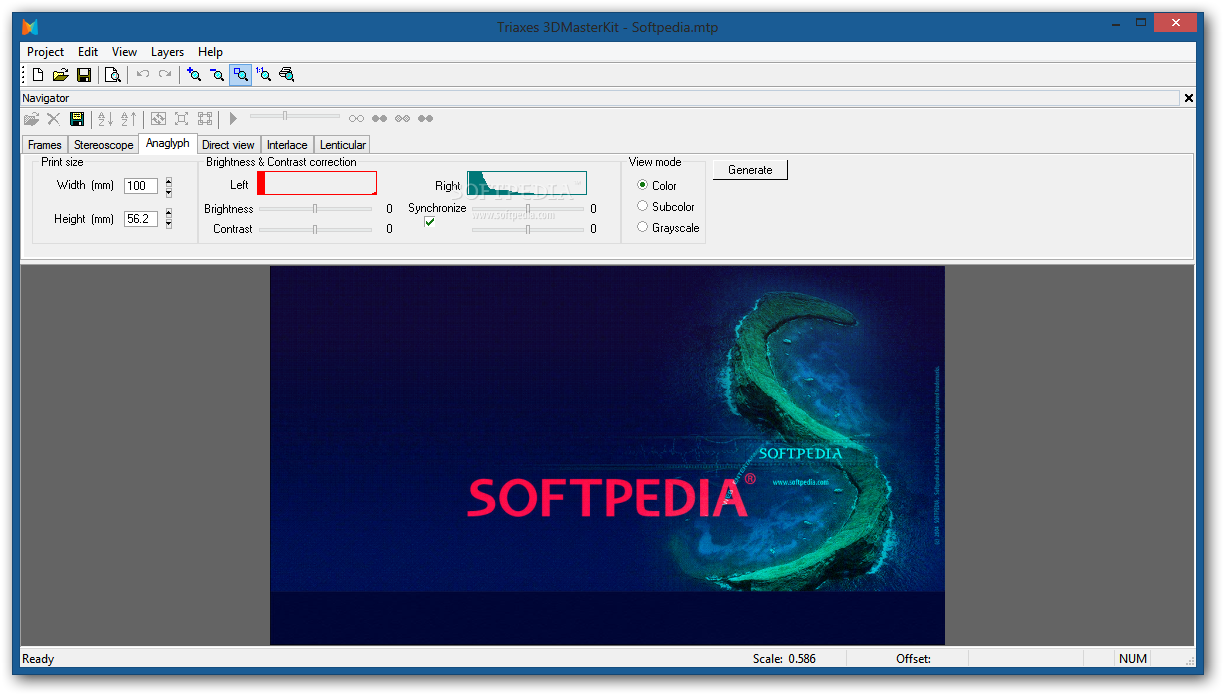Select the Color view mode radio button
This screenshot has width=1224, height=695.
tap(643, 185)
